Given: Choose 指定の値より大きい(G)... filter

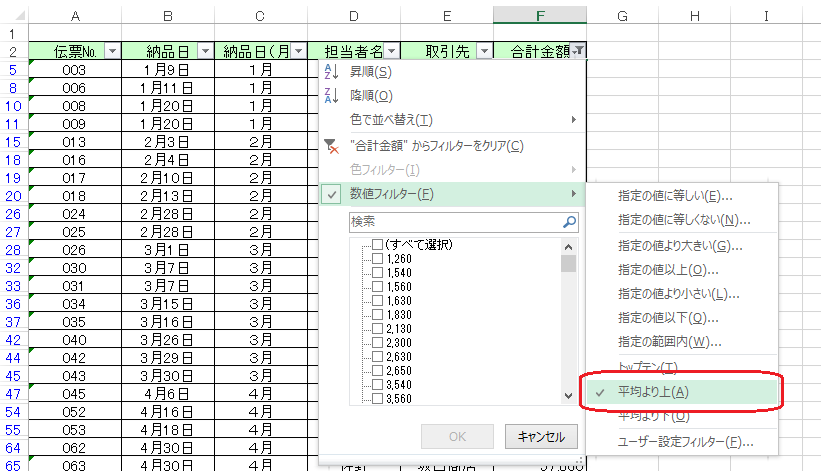Looking at the screenshot, I should (x=682, y=246).
